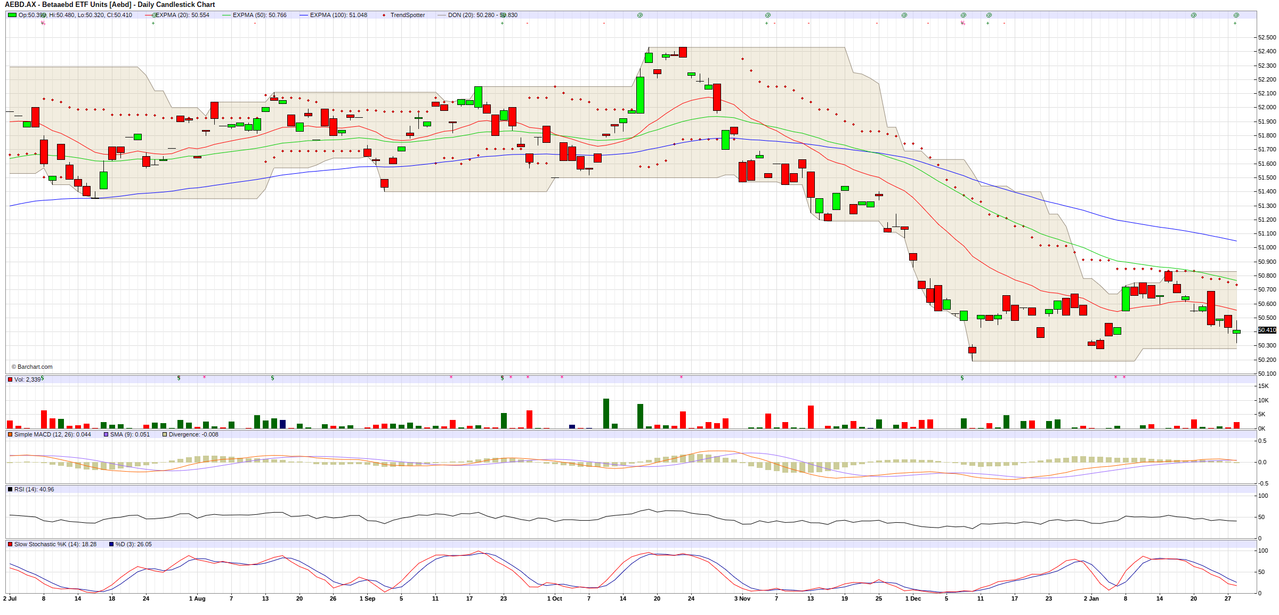1279x615 pixels.
Task: Click the Barchart.com copyright text
Action: tap(30, 366)
